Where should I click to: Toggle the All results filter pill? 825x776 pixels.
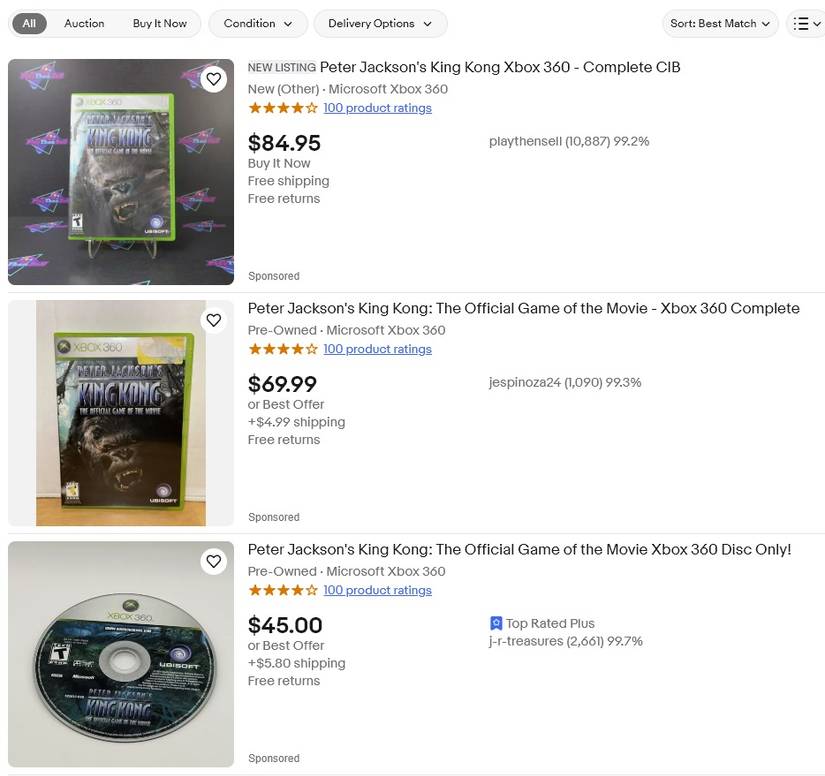pos(28,23)
